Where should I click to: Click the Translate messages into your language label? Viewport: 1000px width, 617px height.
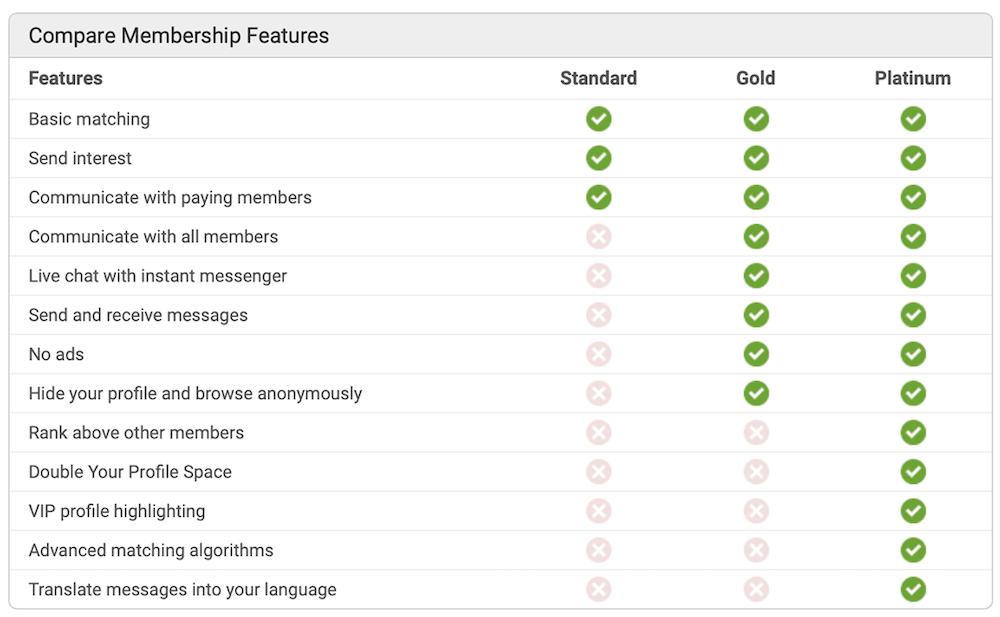pos(182,590)
